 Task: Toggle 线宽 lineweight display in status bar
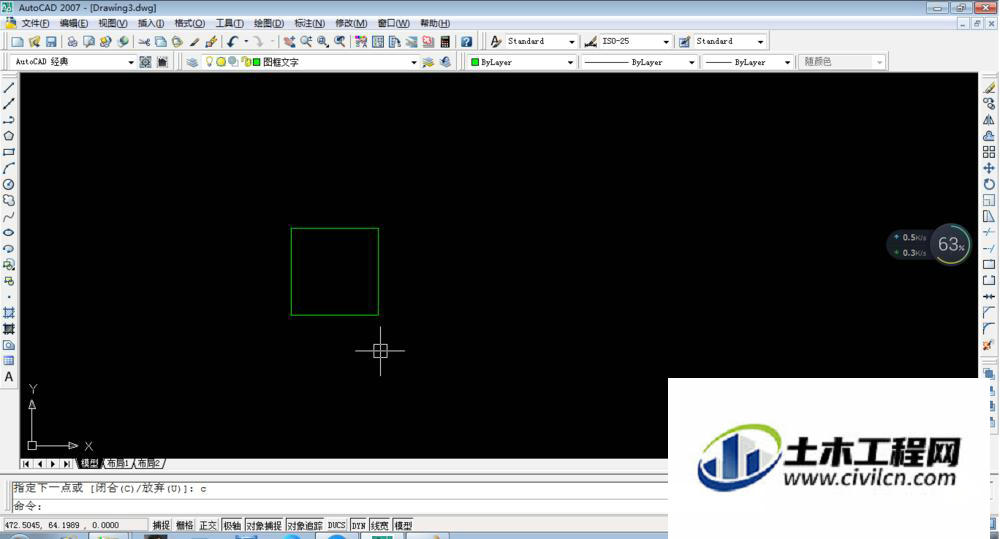(379, 525)
